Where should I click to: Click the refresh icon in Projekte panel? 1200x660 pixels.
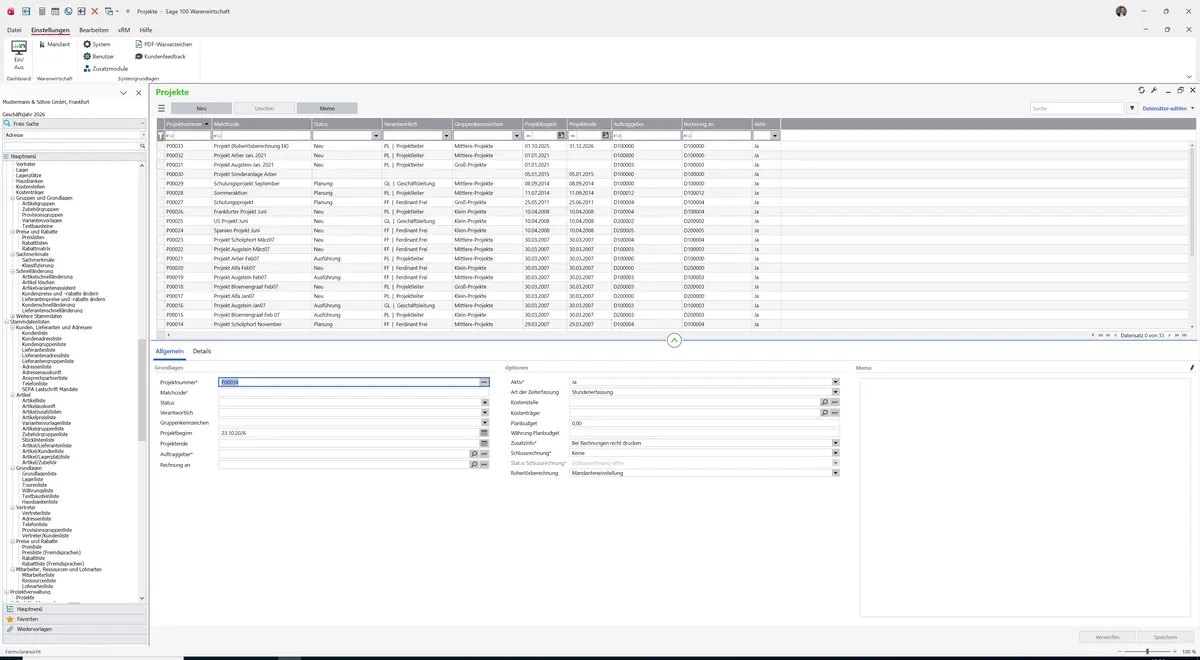pyautogui.click(x=1141, y=90)
